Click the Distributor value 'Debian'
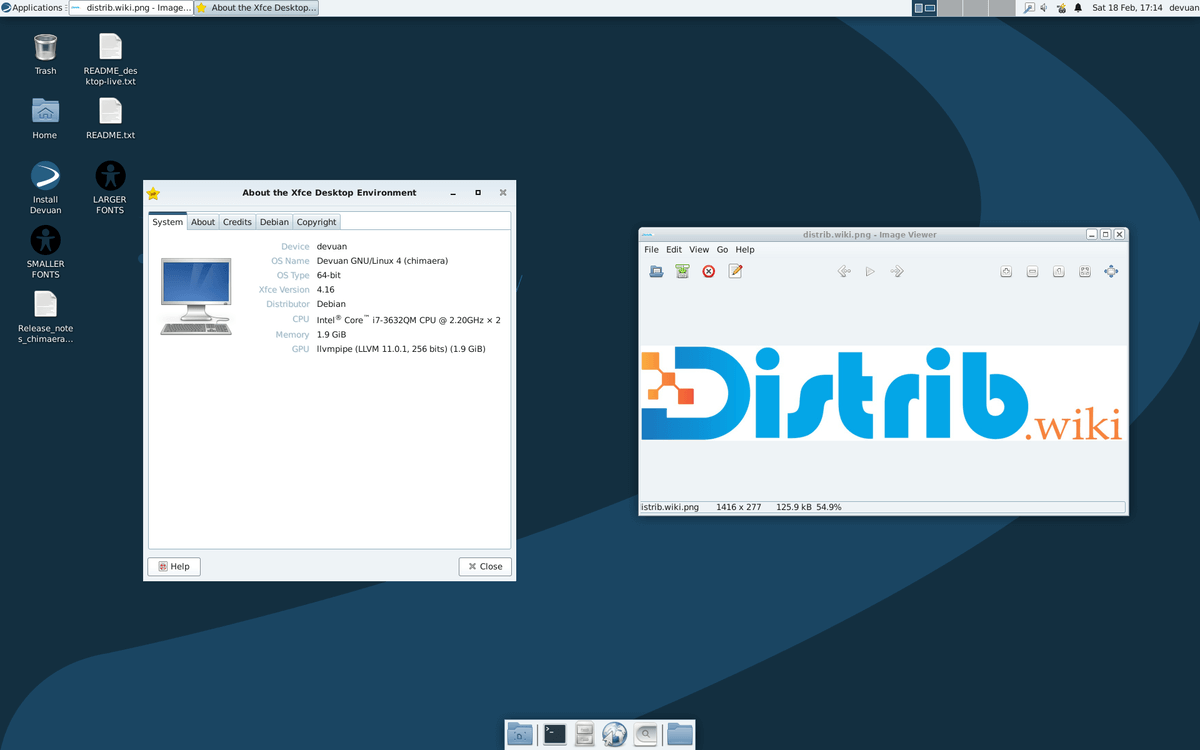Viewport: 1200px width, 750px height. click(x=331, y=304)
